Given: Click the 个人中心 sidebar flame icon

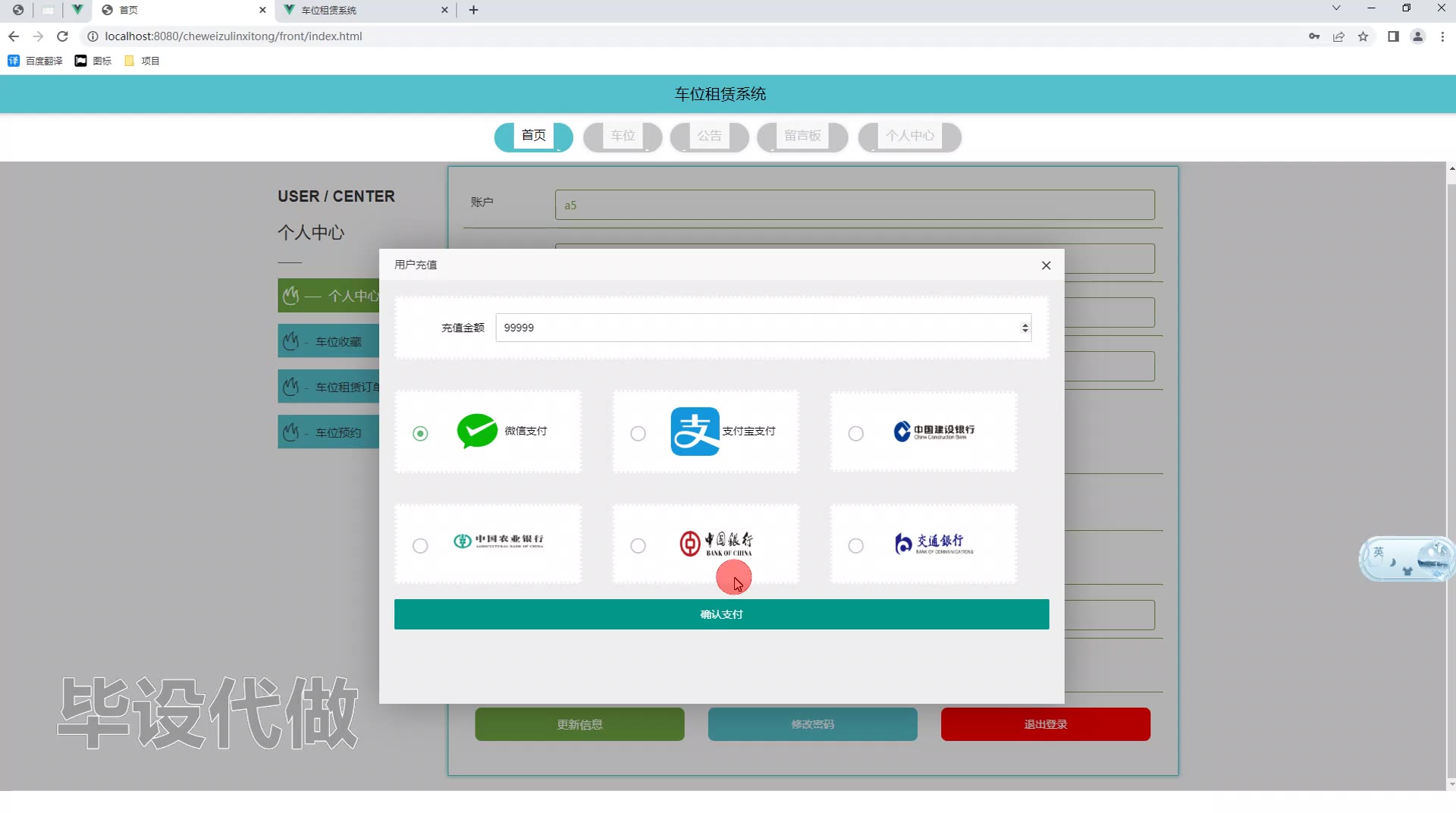Looking at the screenshot, I should (290, 296).
